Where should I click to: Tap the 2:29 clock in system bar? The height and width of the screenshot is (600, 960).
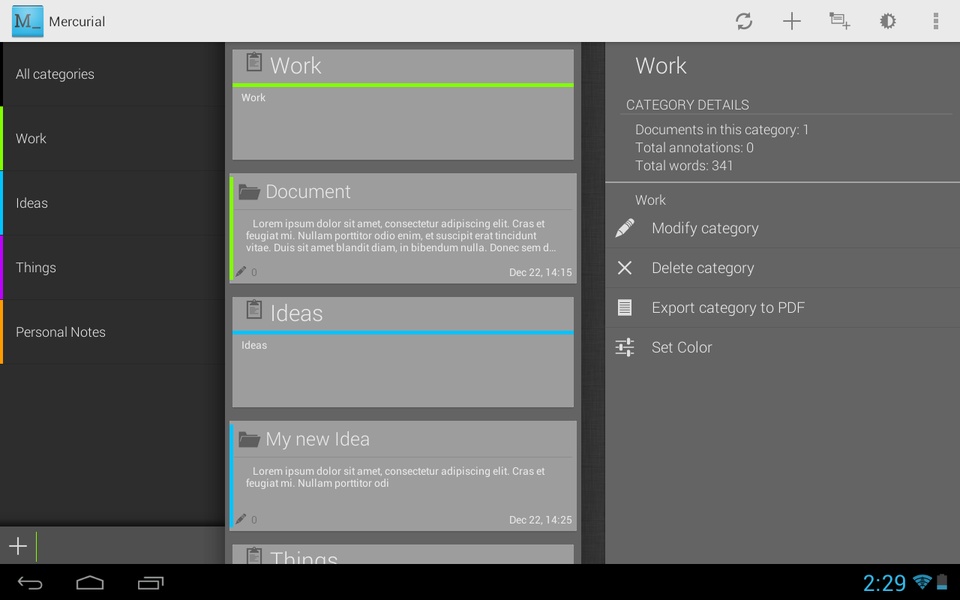(884, 583)
